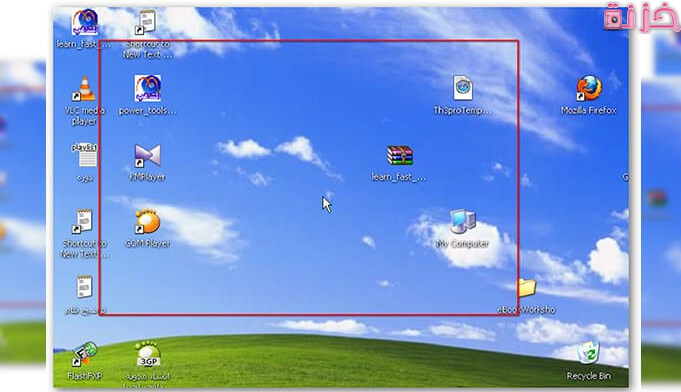Image resolution: width=681 pixels, height=392 pixels.
Task: Select the My Computer icon
Action: 463,222
